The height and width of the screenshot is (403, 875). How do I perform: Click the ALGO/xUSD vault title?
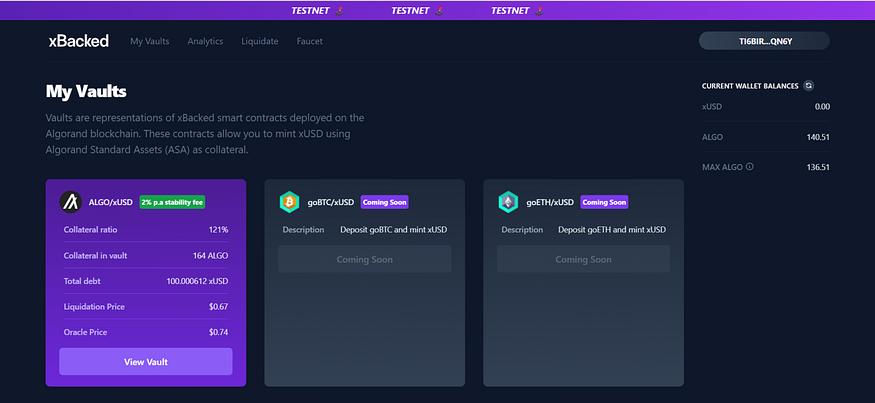[x=110, y=202]
